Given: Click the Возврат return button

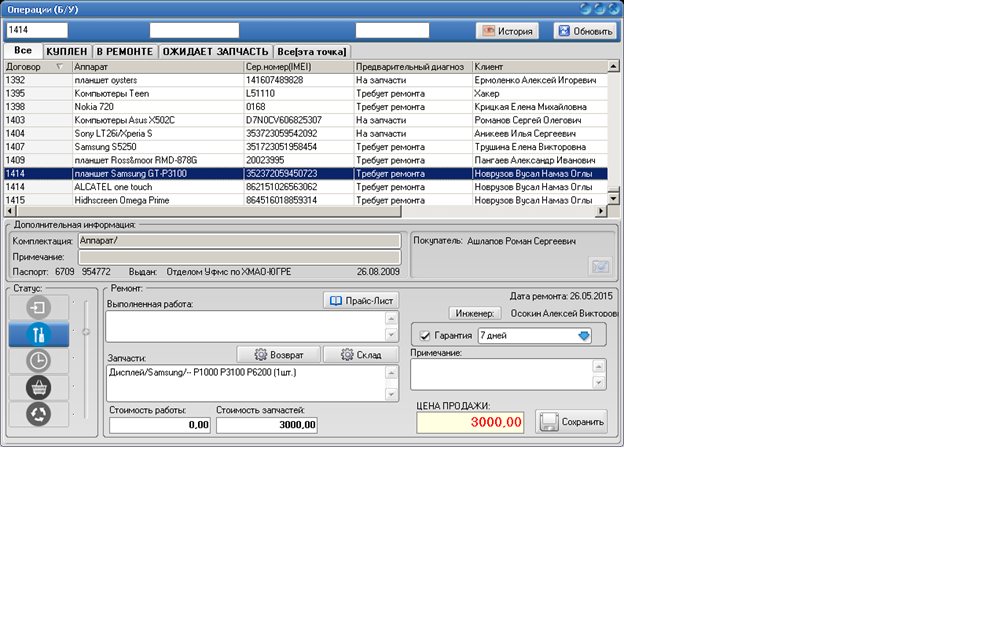Looking at the screenshot, I should [277, 354].
